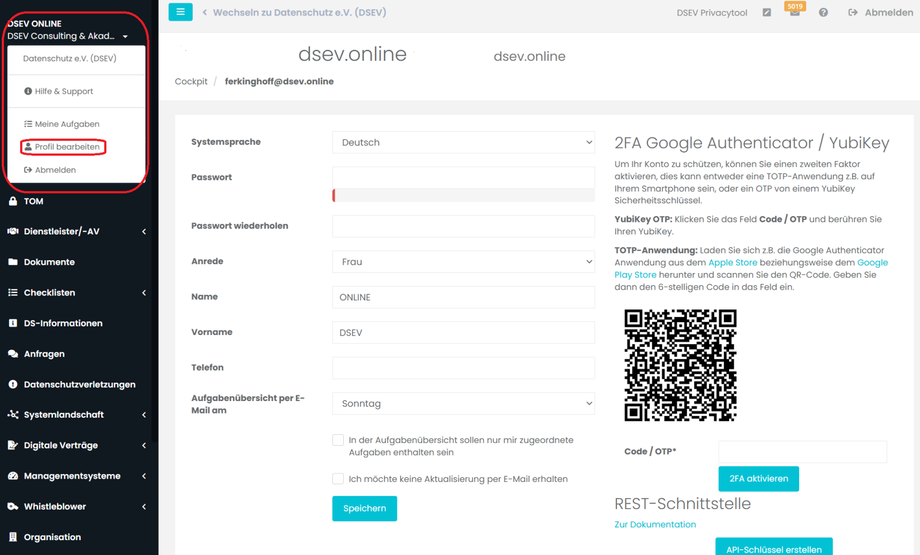Open the notifications envelope icon with badge

click(x=794, y=13)
